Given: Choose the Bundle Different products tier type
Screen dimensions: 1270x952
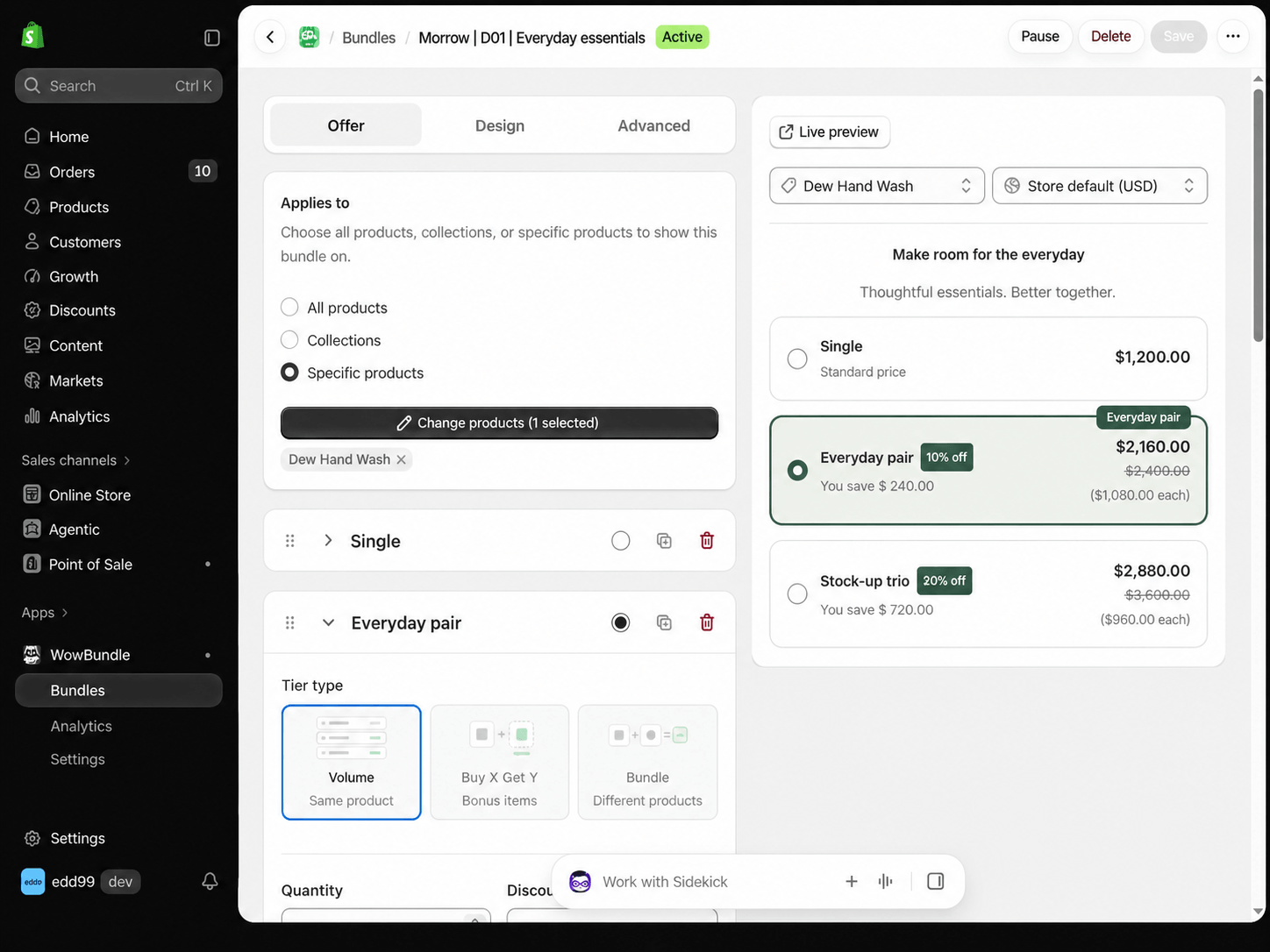Looking at the screenshot, I should (x=647, y=763).
